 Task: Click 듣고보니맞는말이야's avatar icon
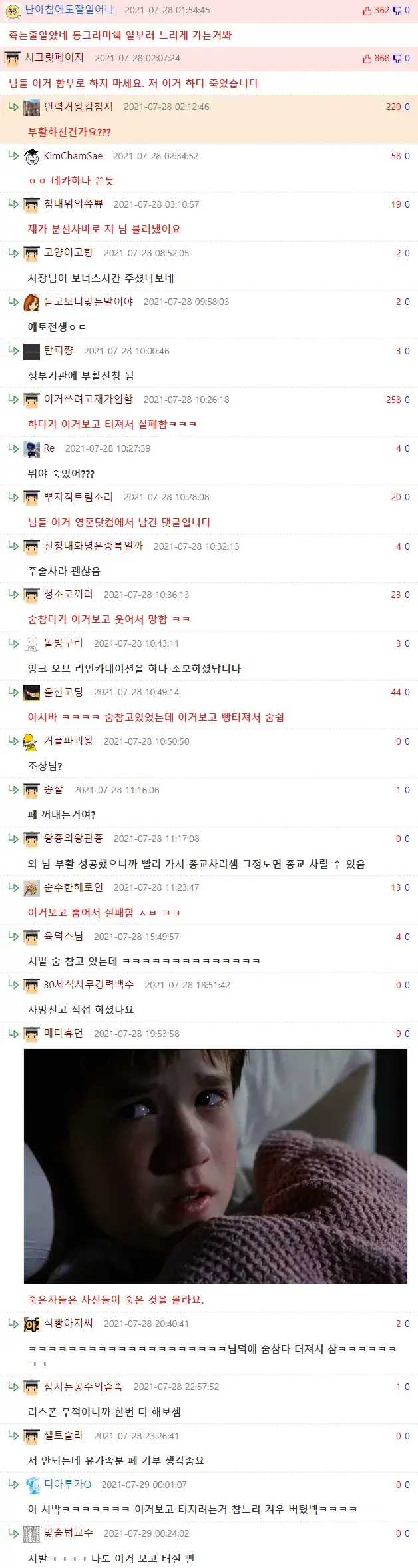click(x=31, y=302)
